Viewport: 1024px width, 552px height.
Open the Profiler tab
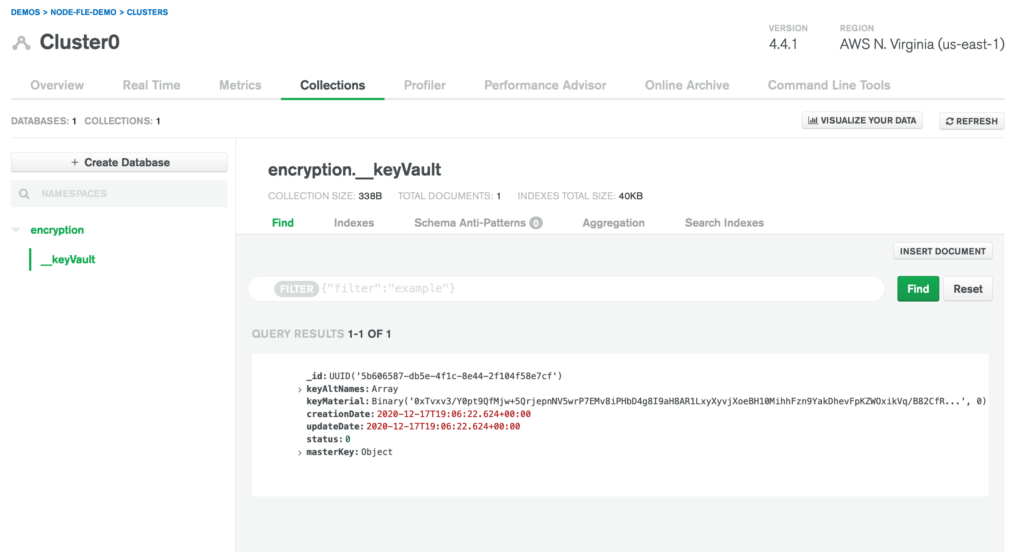point(424,86)
